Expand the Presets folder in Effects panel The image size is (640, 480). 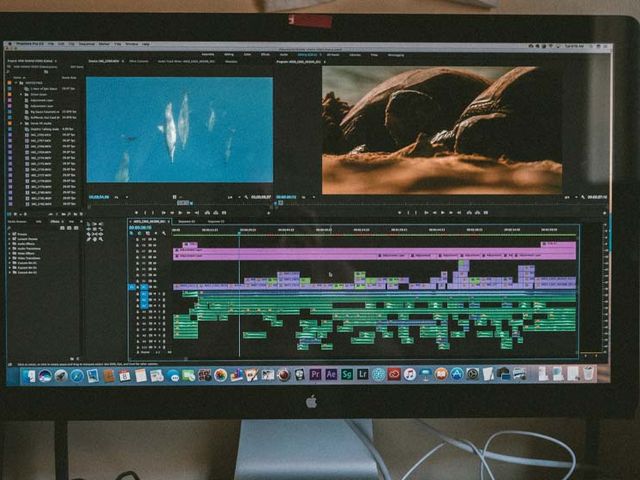point(12,234)
